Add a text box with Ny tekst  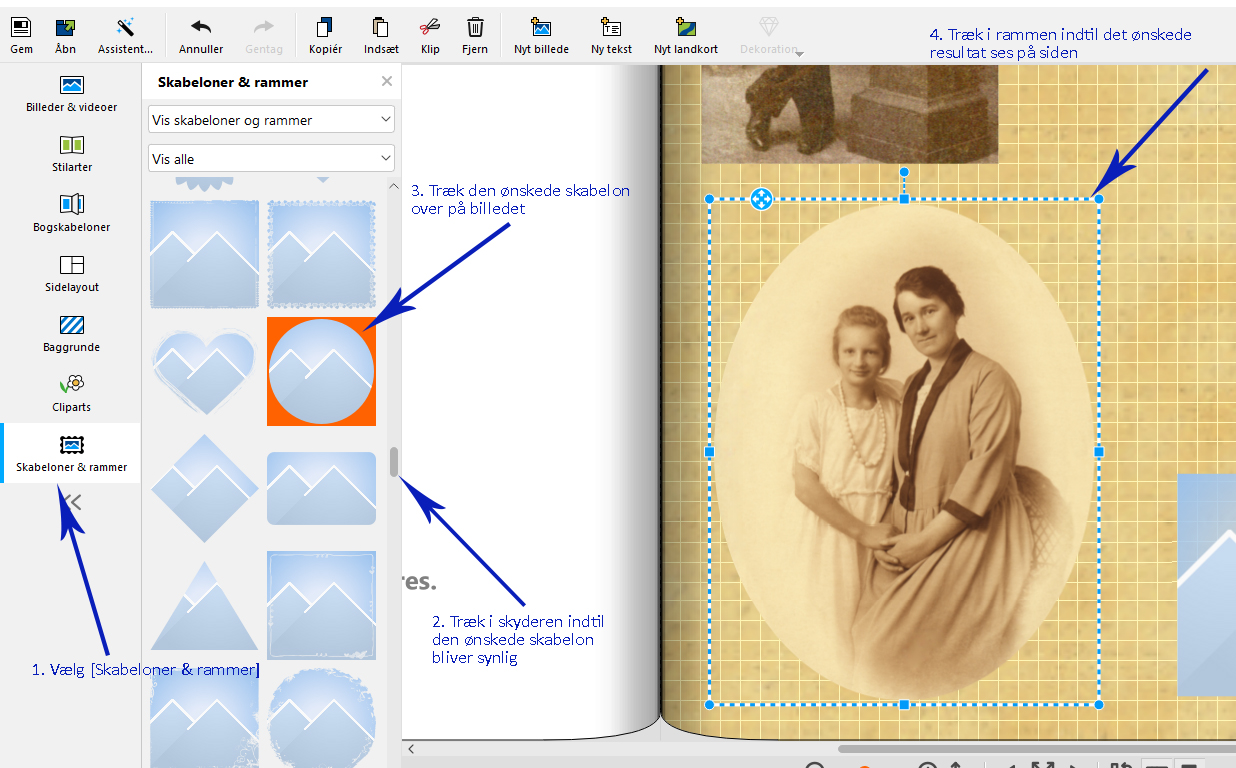tap(611, 34)
